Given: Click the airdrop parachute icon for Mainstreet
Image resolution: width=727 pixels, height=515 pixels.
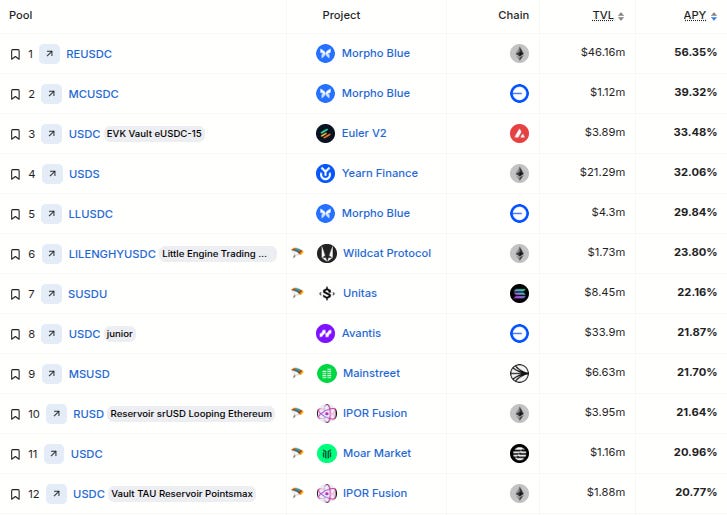Looking at the screenshot, I should (297, 373).
